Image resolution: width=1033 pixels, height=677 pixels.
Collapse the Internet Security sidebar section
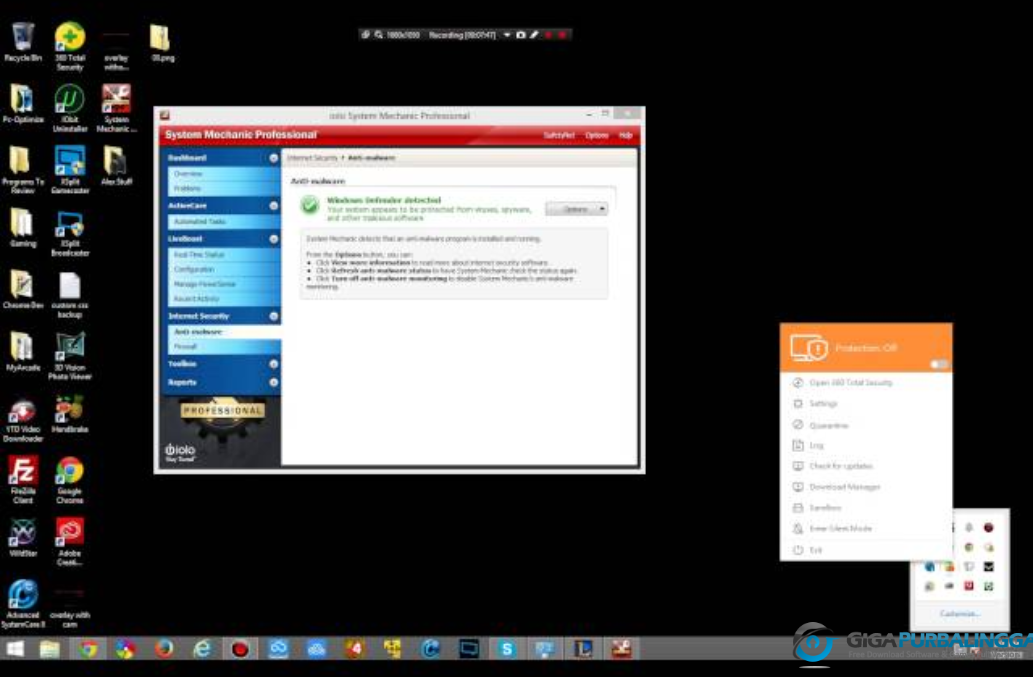[x=273, y=316]
